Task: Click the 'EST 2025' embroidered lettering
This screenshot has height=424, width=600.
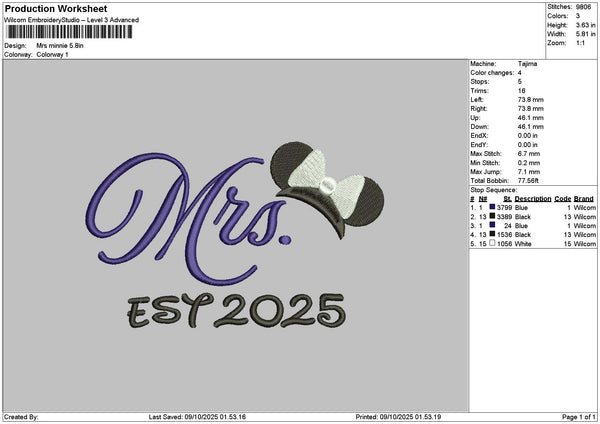Action: tap(236, 311)
